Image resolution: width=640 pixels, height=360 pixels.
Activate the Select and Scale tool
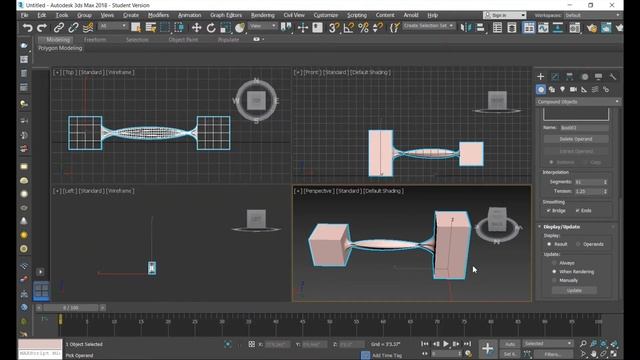225,27
